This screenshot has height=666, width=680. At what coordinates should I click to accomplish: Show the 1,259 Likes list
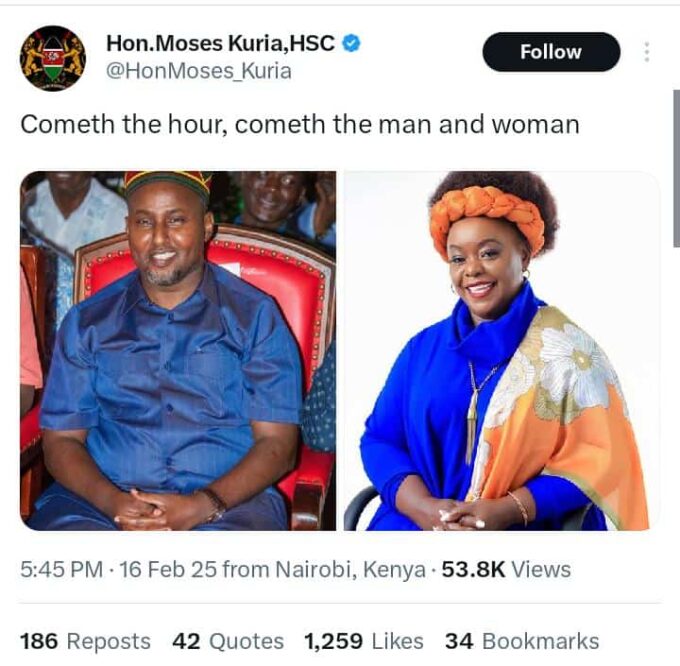[364, 641]
